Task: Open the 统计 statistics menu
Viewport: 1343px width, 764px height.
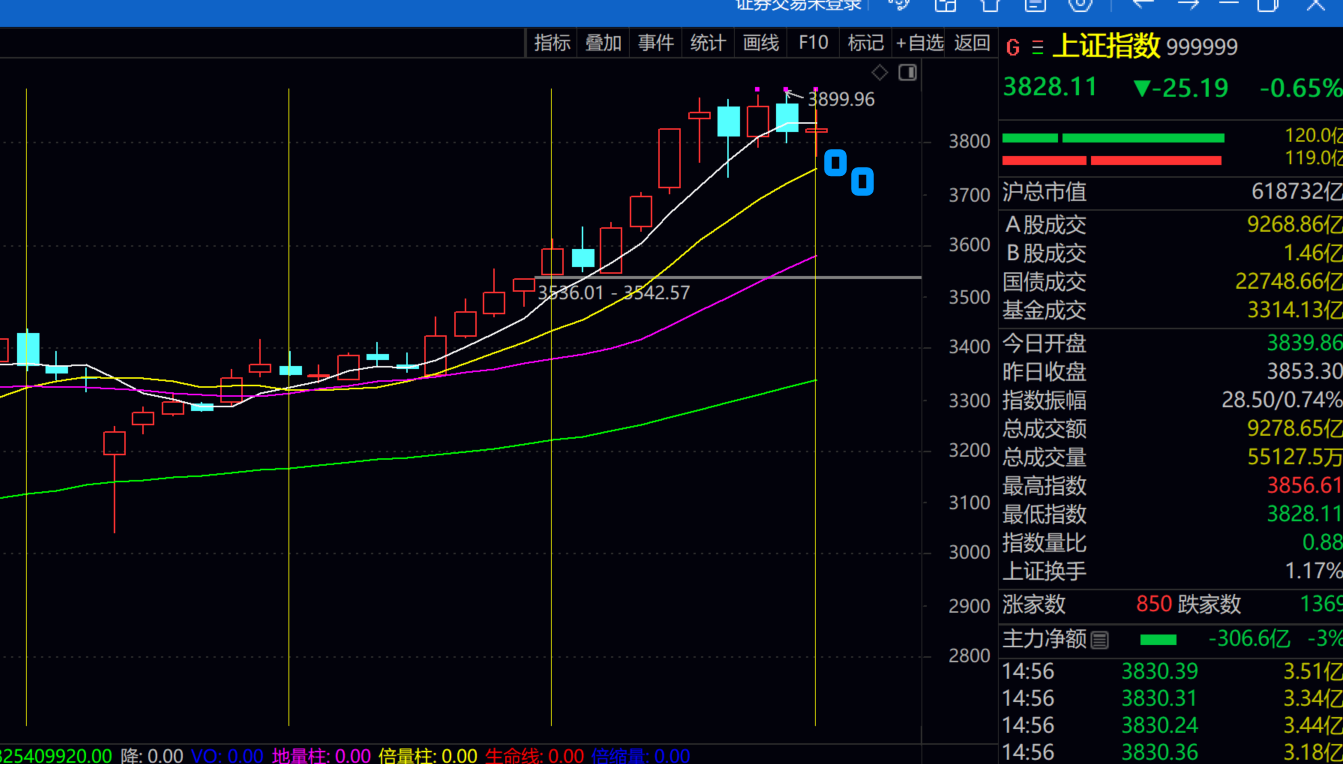Action: [708, 43]
